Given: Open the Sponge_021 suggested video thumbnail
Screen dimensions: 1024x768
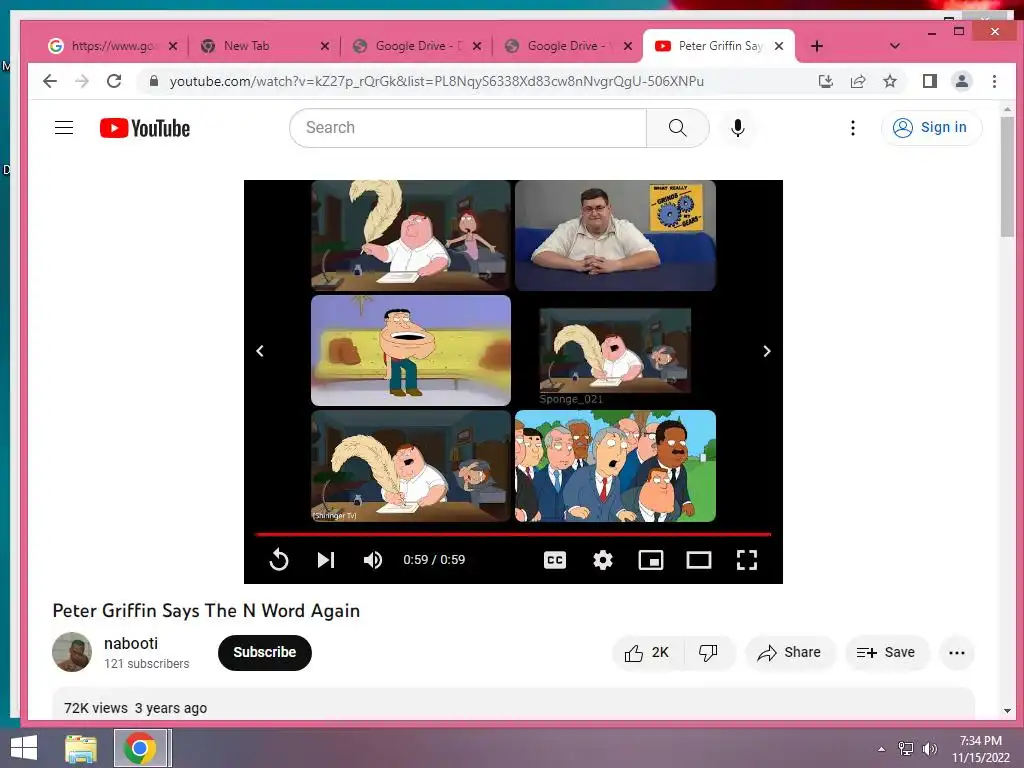Looking at the screenshot, I should click(615, 351).
